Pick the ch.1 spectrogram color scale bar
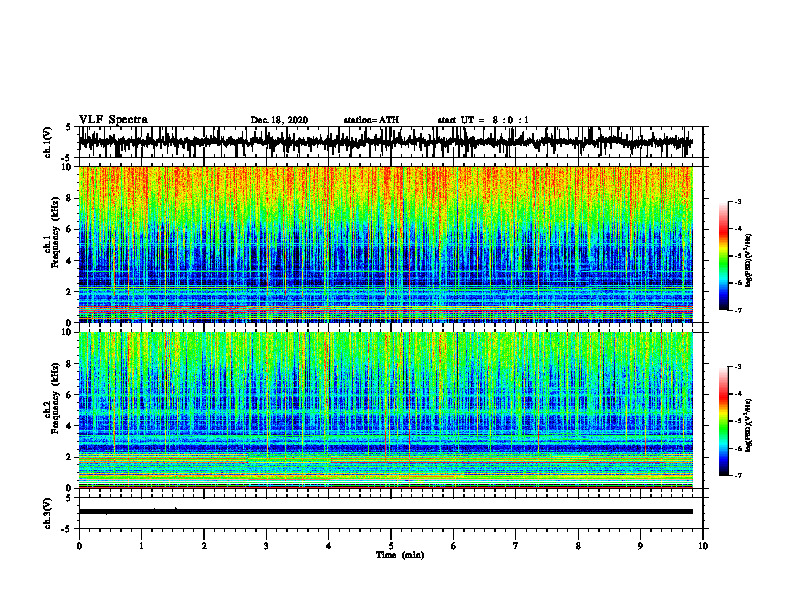Viewport: 792px width, 612px height. click(x=724, y=256)
